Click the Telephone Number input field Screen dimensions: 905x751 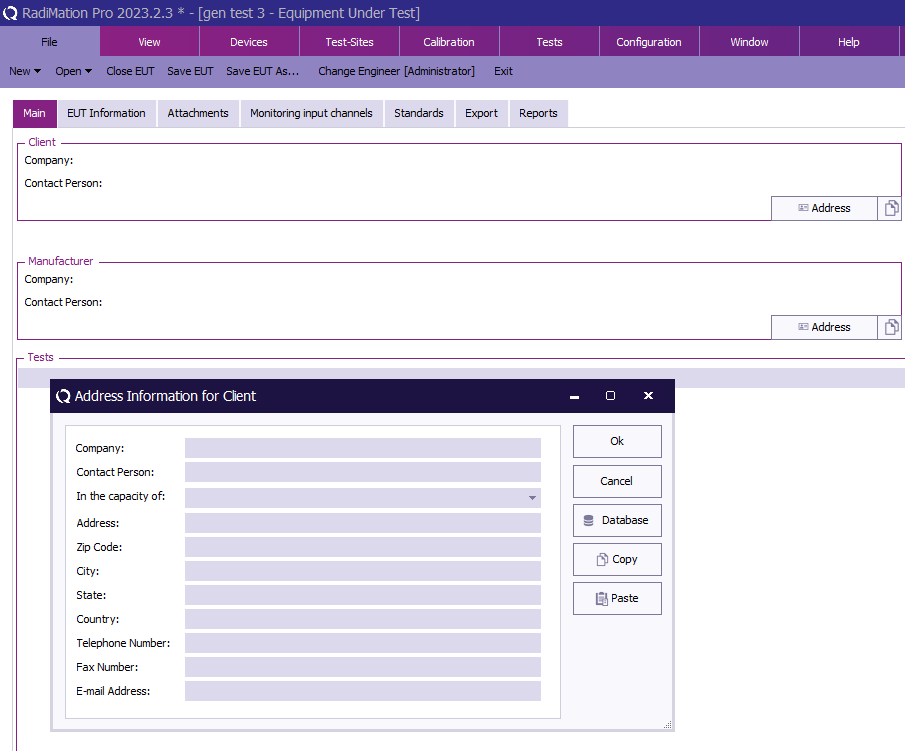(x=362, y=643)
